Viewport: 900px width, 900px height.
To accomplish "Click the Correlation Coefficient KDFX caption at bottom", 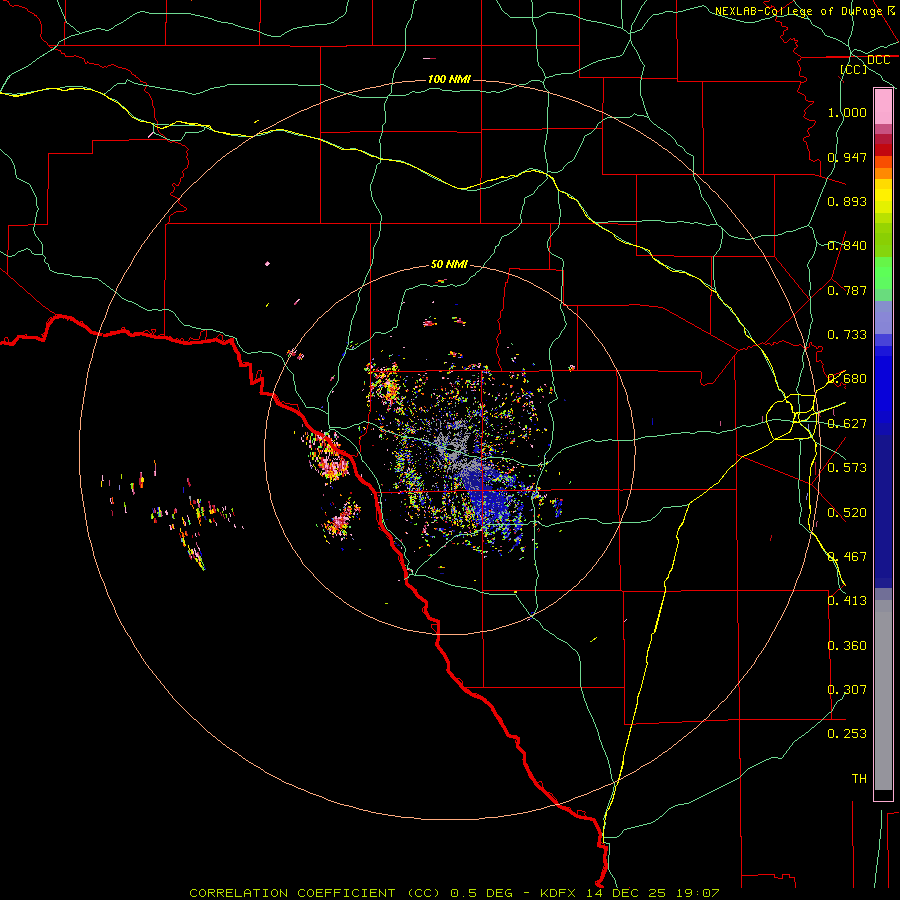I will (454, 893).
